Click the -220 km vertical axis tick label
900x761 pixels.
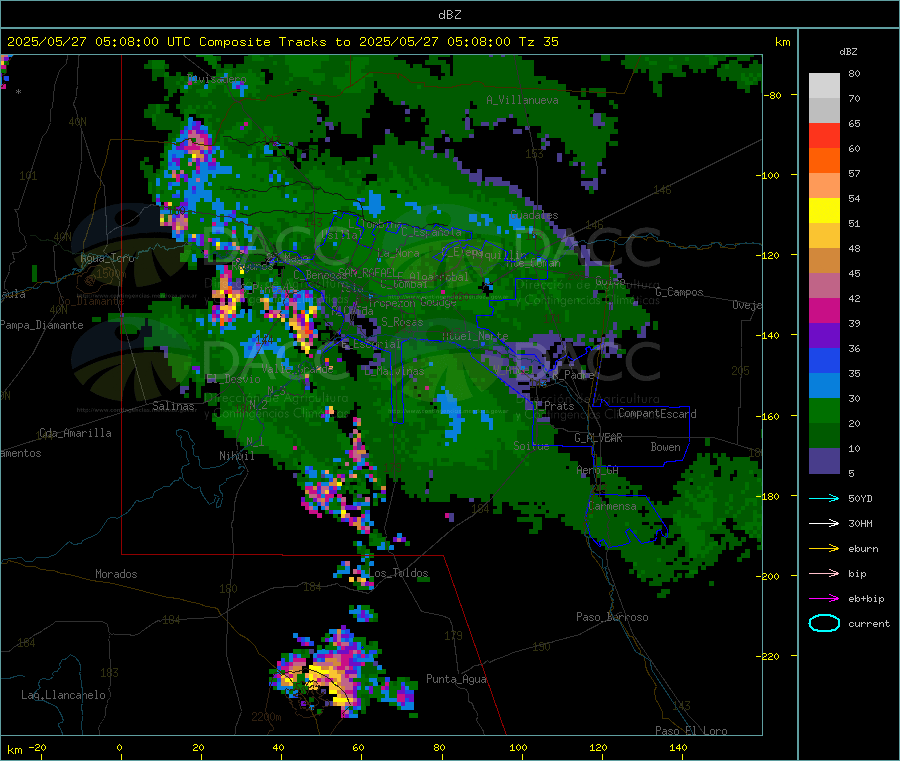click(770, 656)
